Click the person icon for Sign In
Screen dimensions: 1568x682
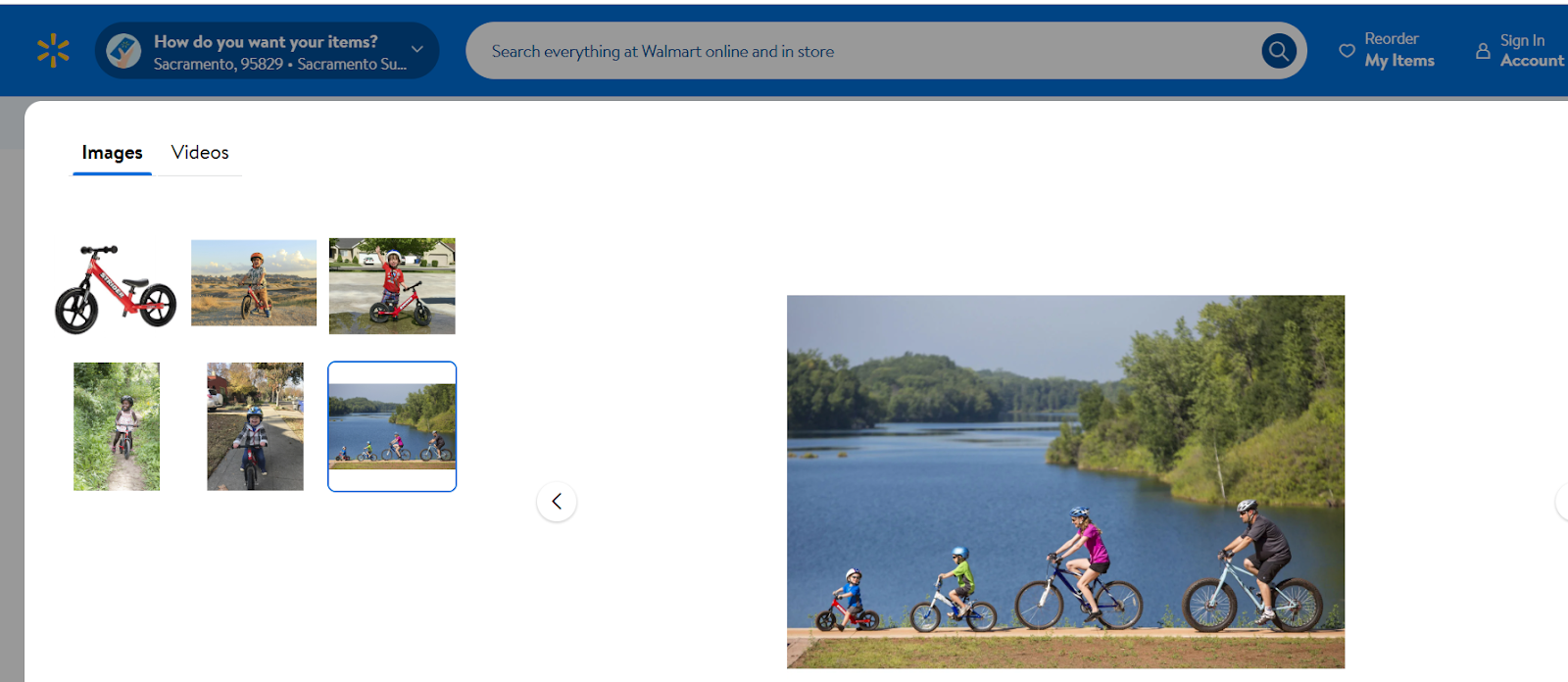(1483, 51)
